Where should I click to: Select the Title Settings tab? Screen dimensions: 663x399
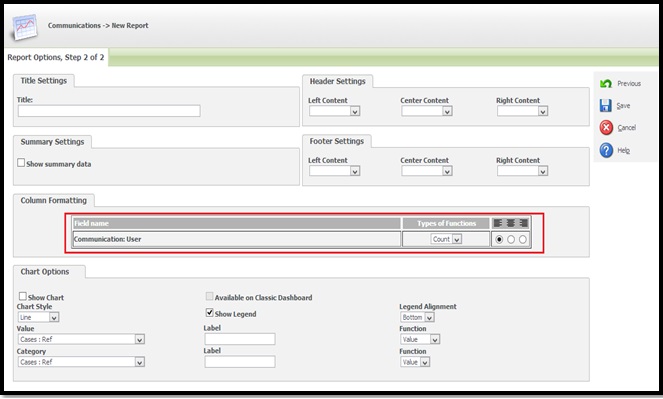[x=44, y=81]
